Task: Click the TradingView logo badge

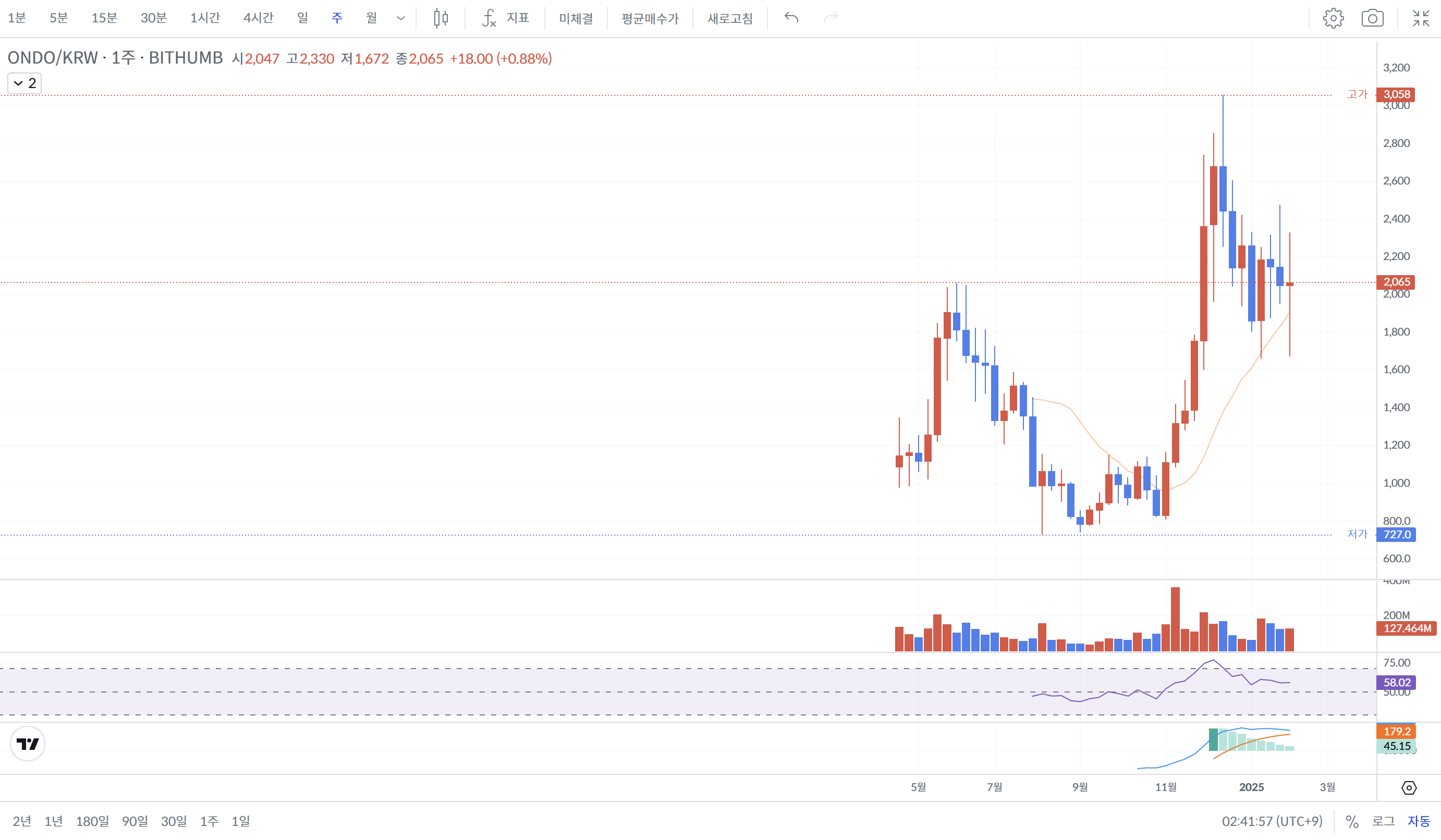Action: click(x=28, y=744)
